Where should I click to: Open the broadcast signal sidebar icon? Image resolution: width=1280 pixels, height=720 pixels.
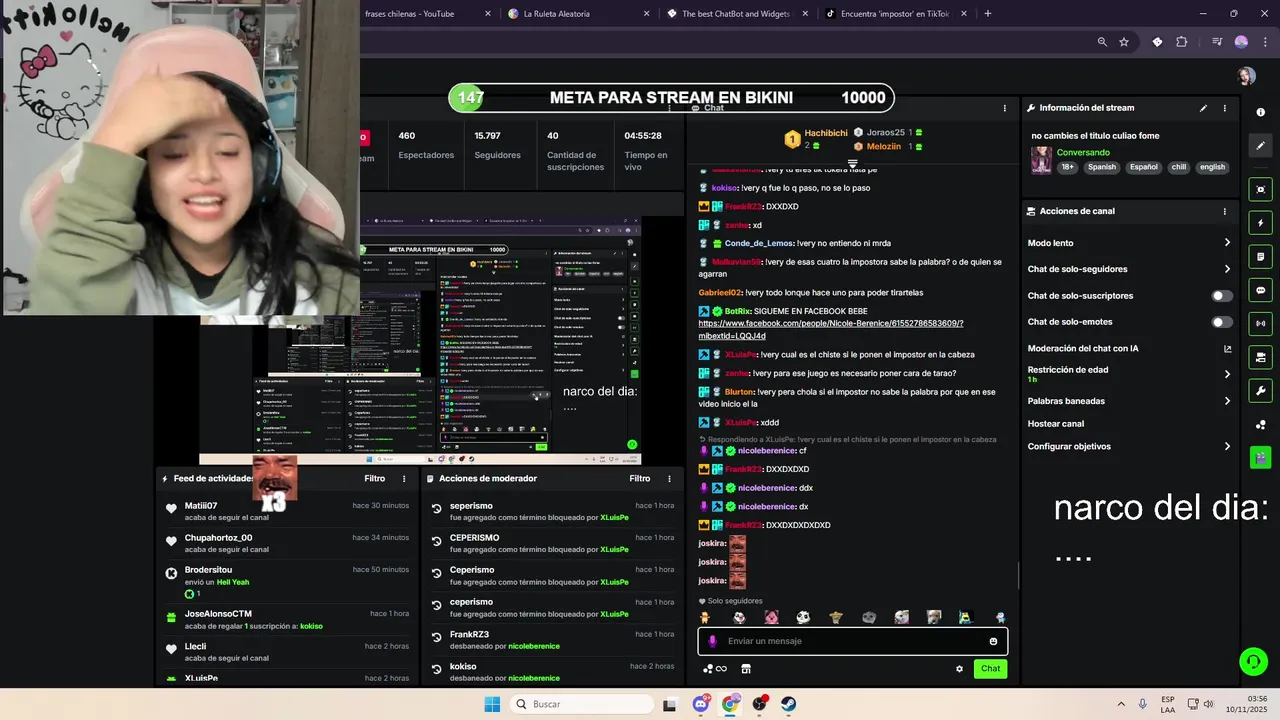click(x=1260, y=323)
